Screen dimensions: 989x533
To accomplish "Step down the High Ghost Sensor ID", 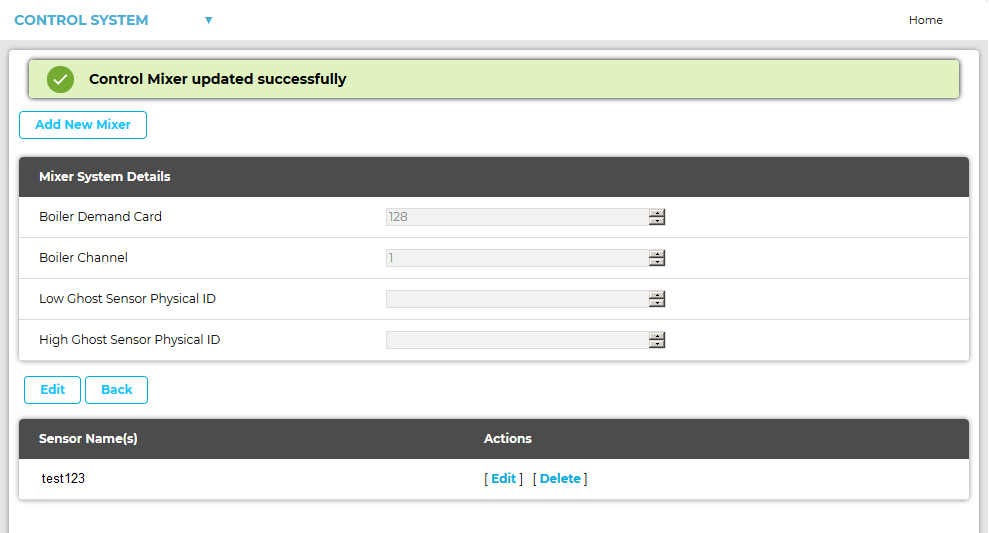I will pos(657,344).
